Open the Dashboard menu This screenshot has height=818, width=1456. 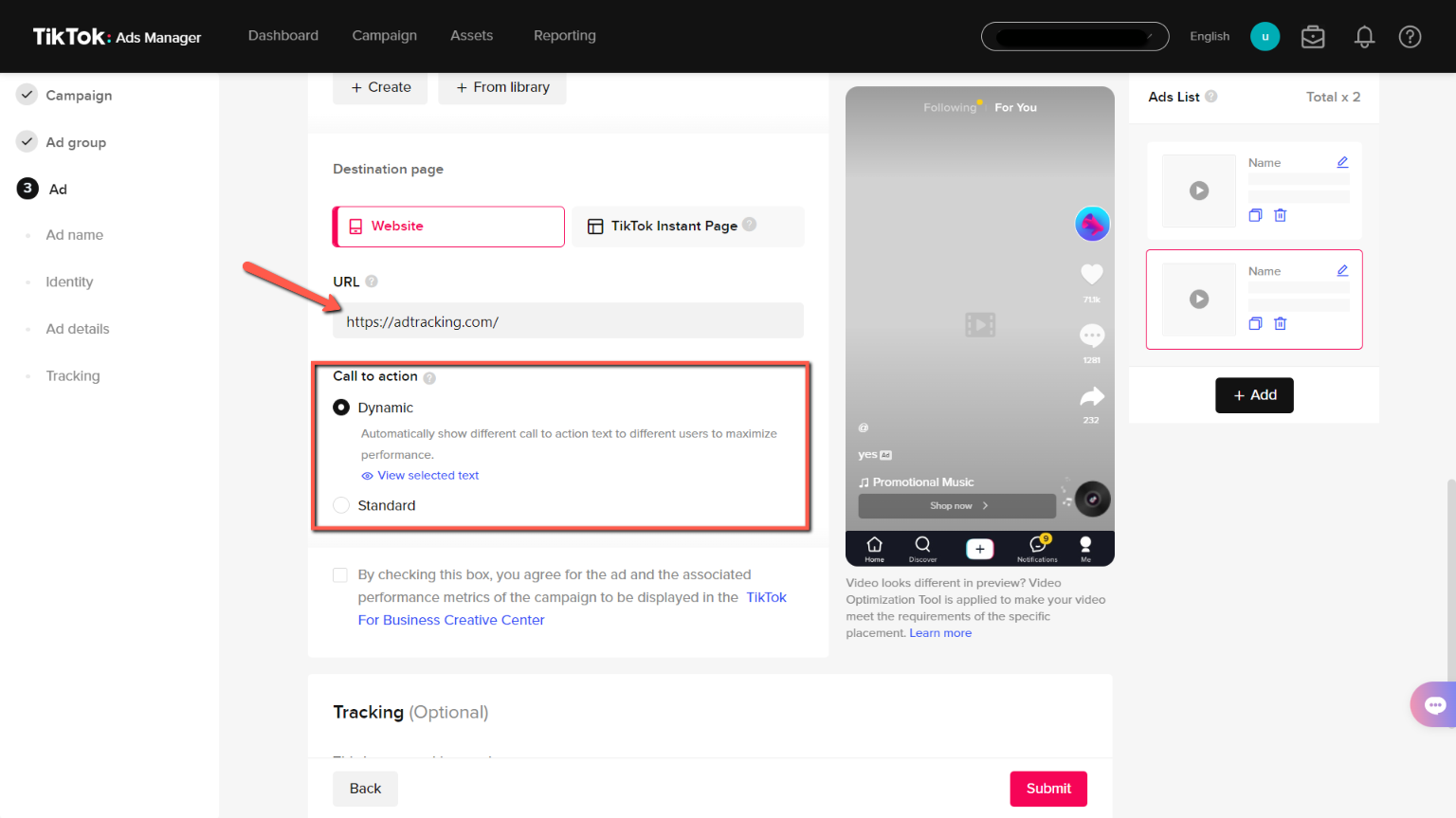click(x=283, y=35)
